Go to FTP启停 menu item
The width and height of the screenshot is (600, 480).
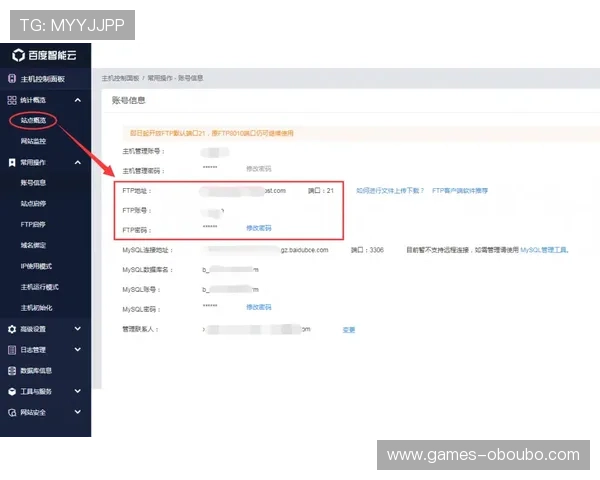pyautogui.click(x=33, y=224)
